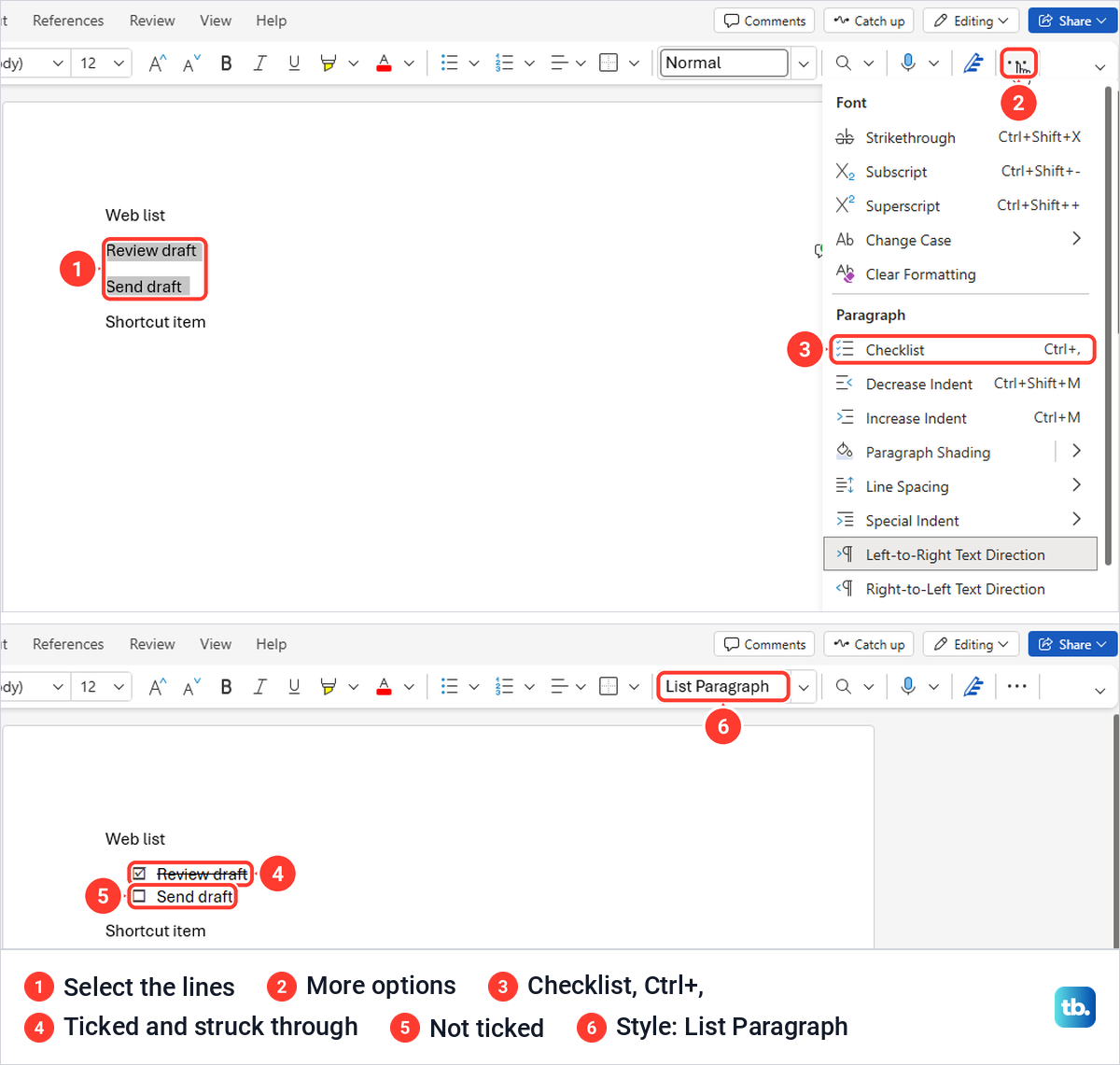
Task: Open More options in the upper toolbar
Action: pyautogui.click(x=1017, y=63)
